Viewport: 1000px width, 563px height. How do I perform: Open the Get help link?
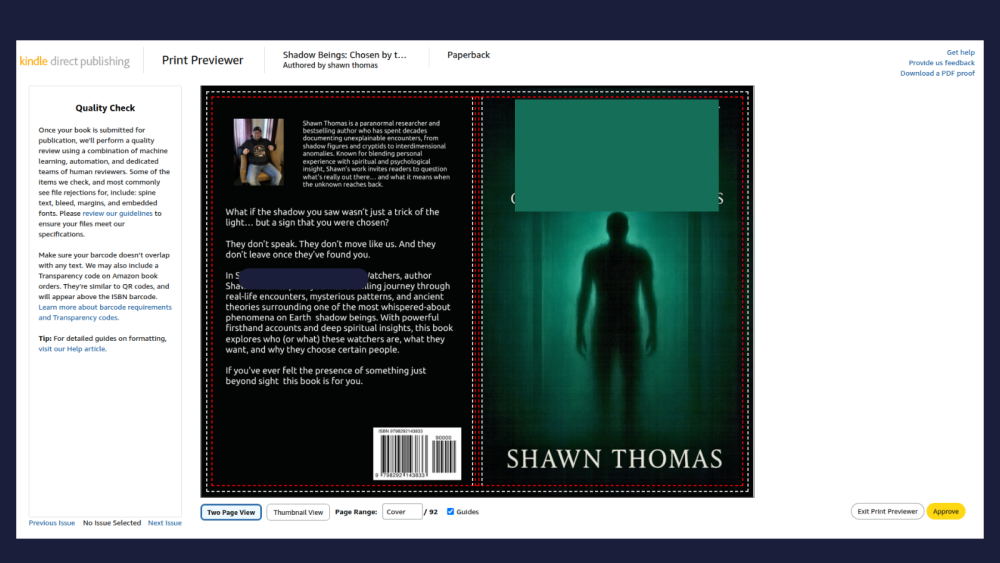click(x=960, y=52)
